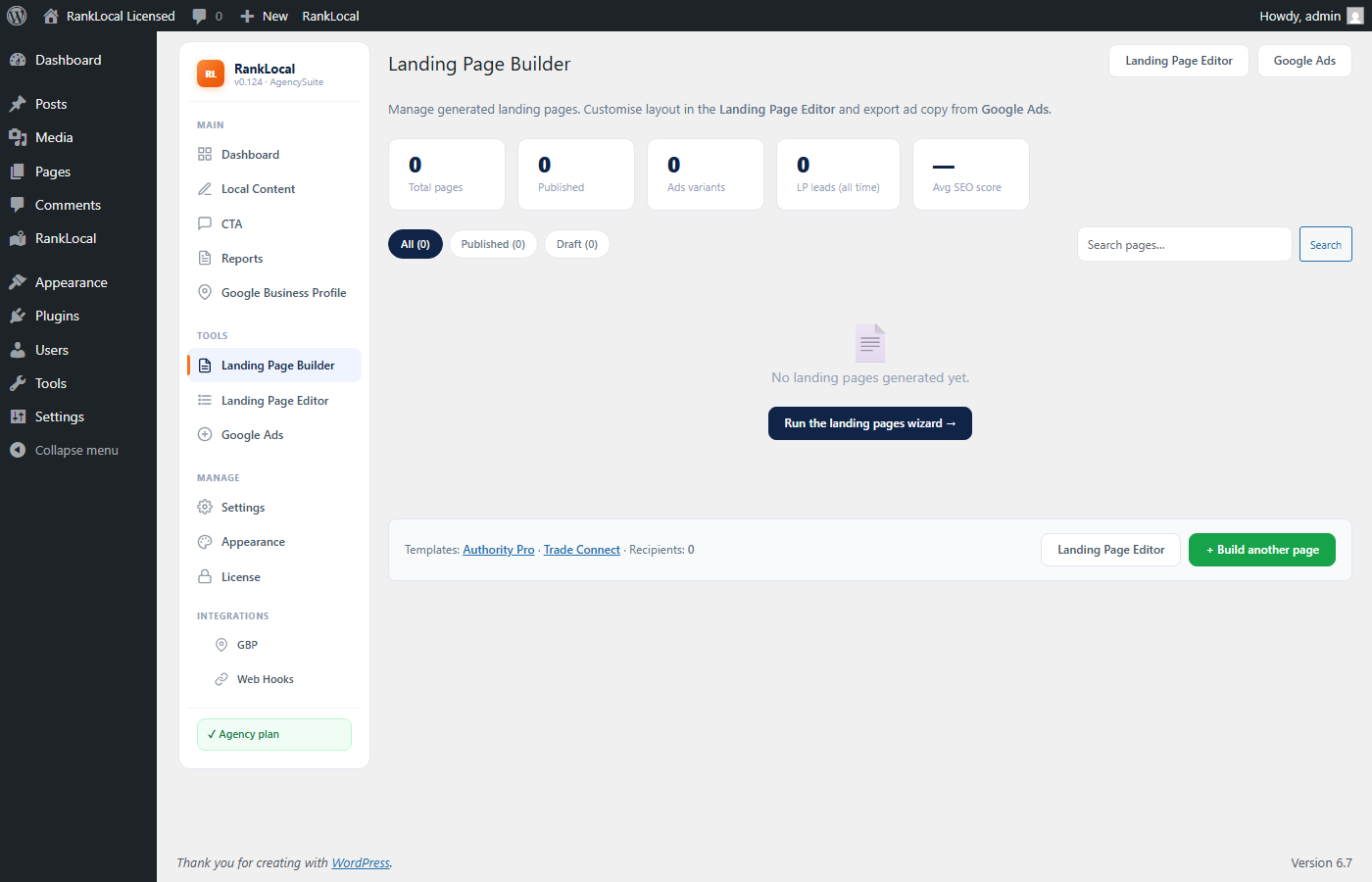
Task: Click the link icon next to Web Hooks
Action: (221, 679)
